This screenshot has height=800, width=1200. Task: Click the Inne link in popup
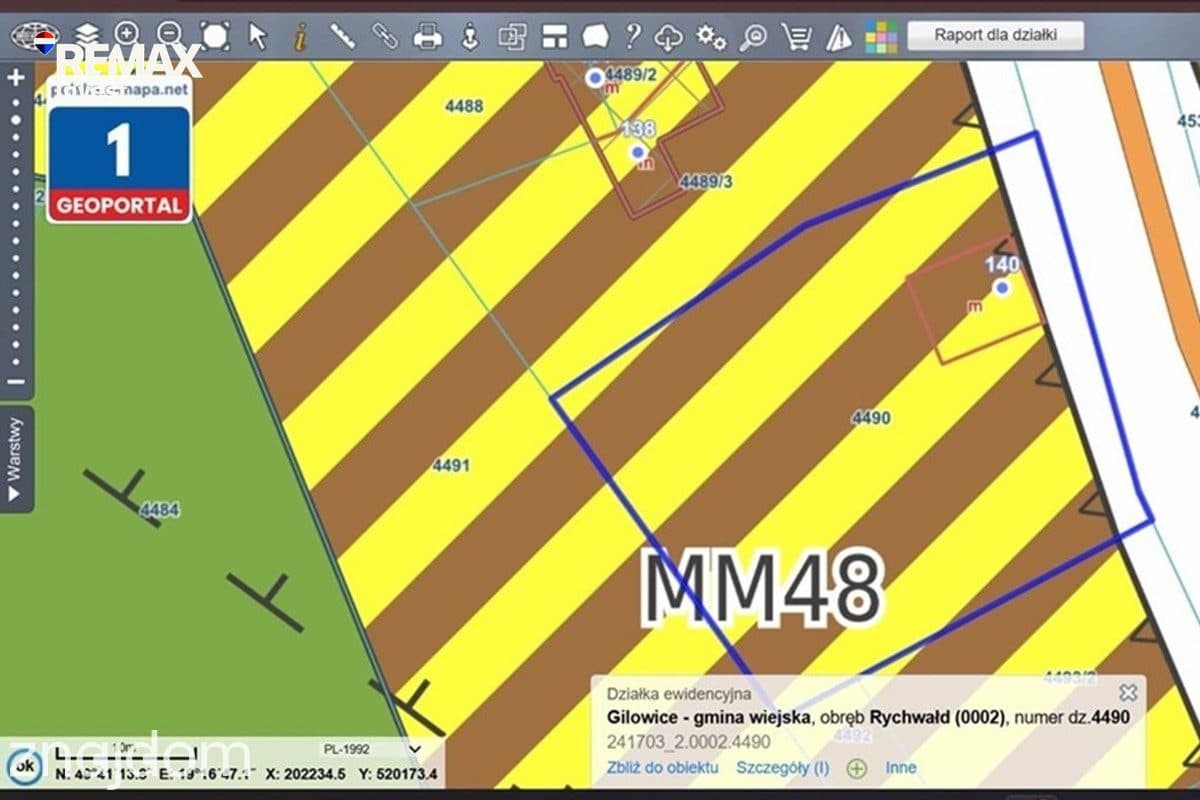[900, 767]
